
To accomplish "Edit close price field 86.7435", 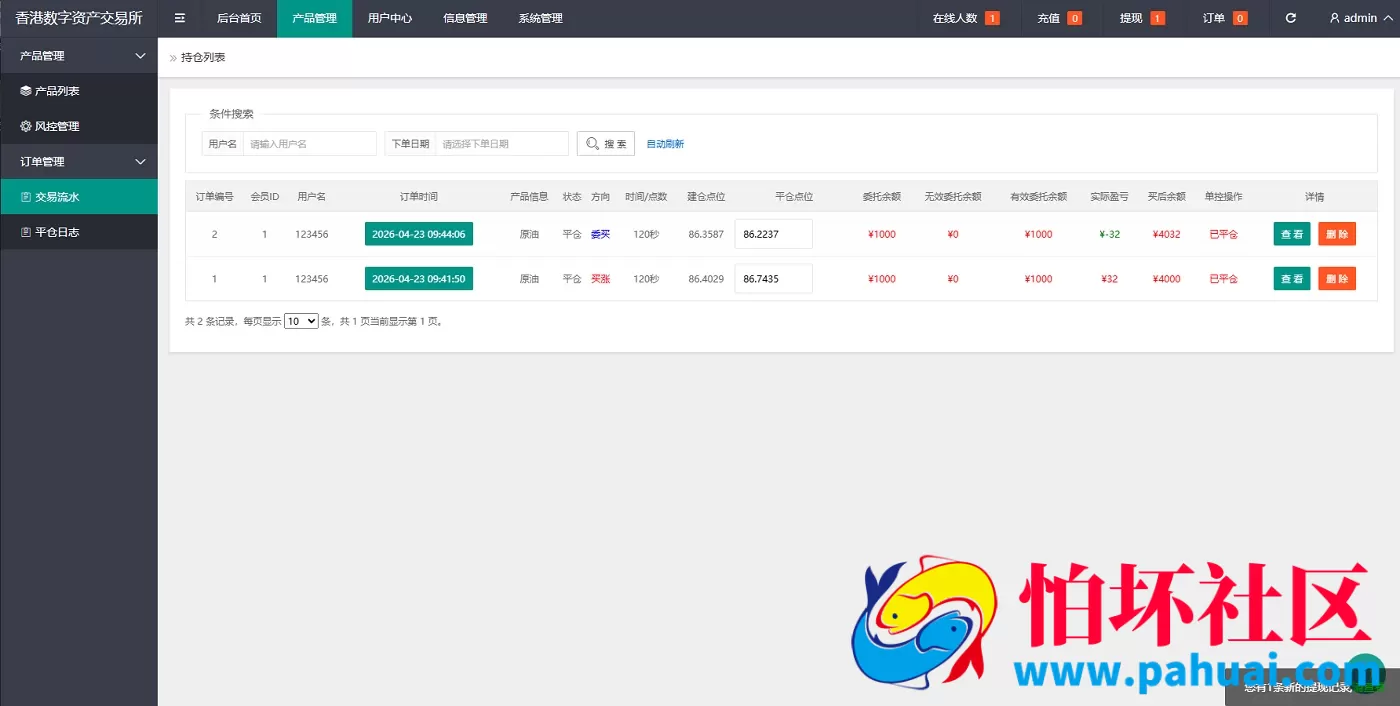I will pyautogui.click(x=774, y=279).
